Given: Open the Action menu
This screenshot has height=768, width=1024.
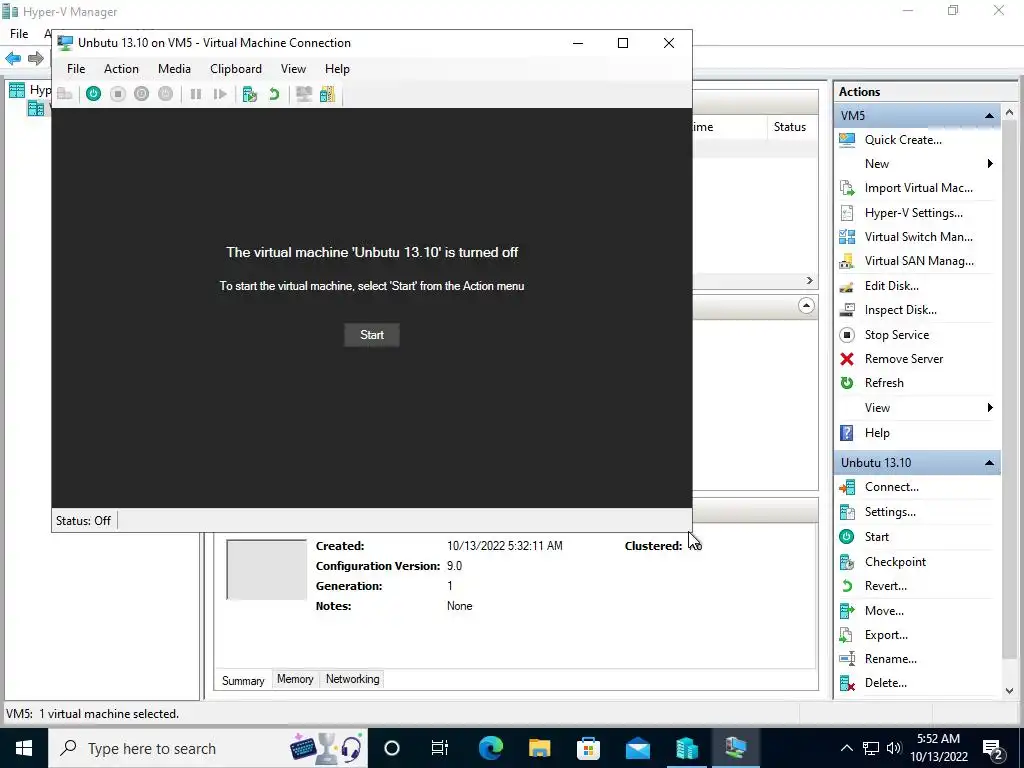Looking at the screenshot, I should click(x=121, y=69).
